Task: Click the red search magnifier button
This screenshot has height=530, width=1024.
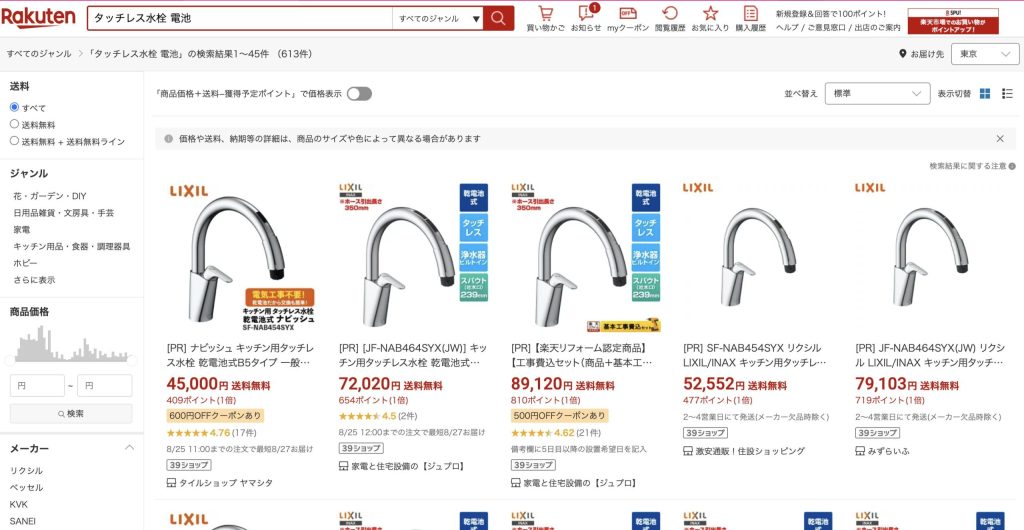Action: 498,18
